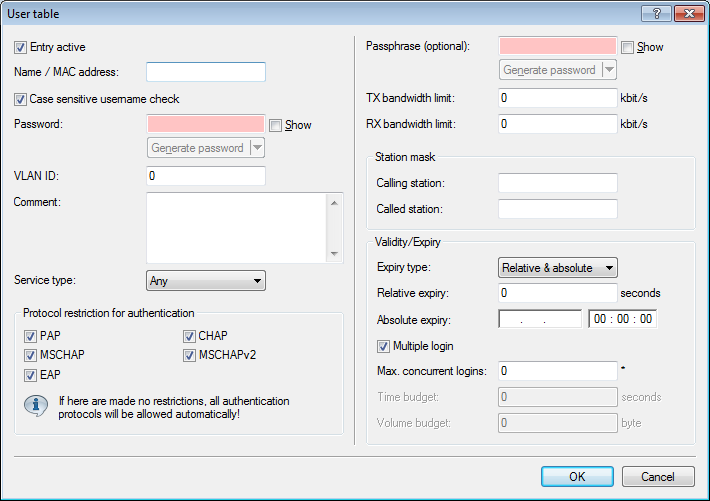
Task: Toggle Case sensitive username check
Action: click(x=20, y=99)
